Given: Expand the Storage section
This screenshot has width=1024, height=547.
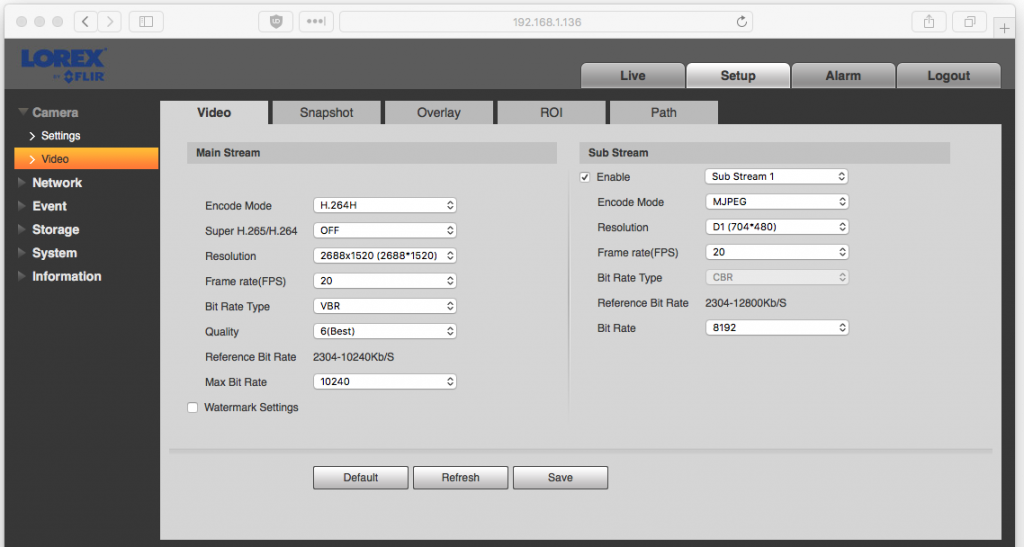Looking at the screenshot, I should 49,230.
